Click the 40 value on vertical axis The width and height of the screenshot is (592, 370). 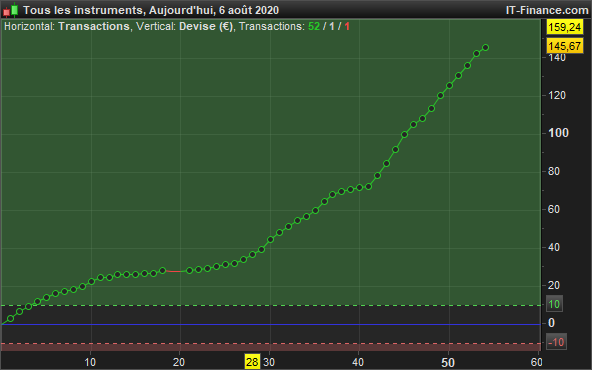coord(554,247)
